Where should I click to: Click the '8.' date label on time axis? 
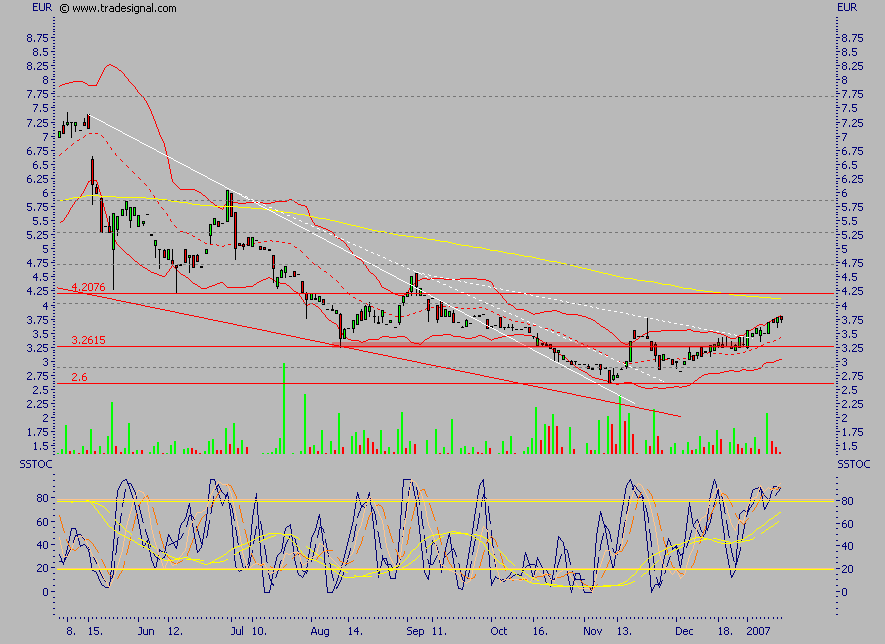pyautogui.click(x=71, y=631)
